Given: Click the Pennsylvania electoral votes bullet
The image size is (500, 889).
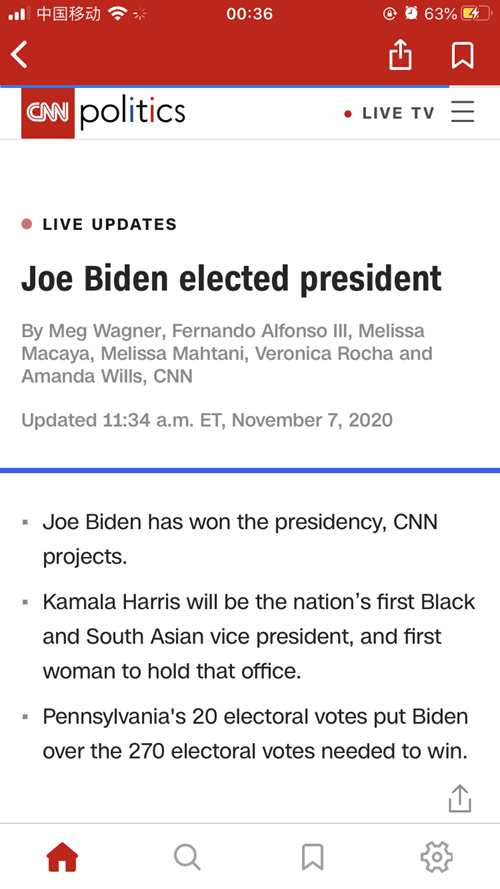Looking at the screenshot, I should coord(255,734).
